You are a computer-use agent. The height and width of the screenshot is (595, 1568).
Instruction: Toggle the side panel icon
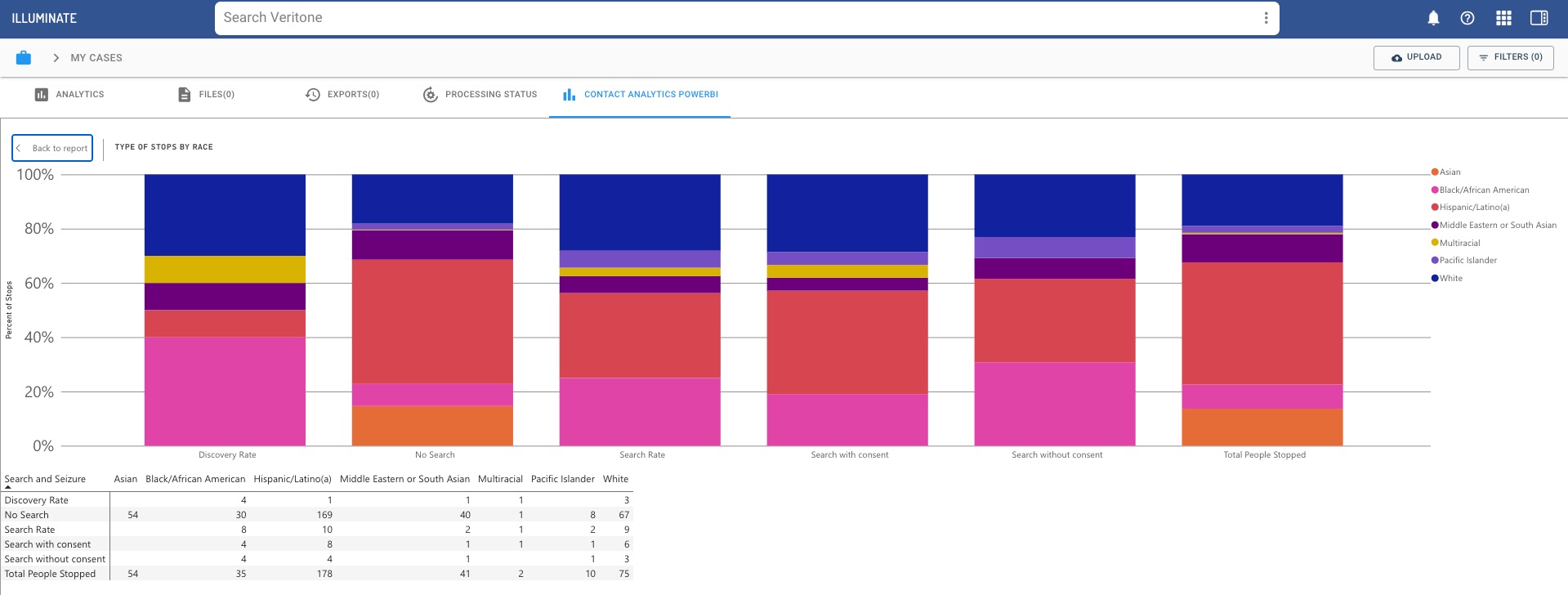pyautogui.click(x=1539, y=18)
